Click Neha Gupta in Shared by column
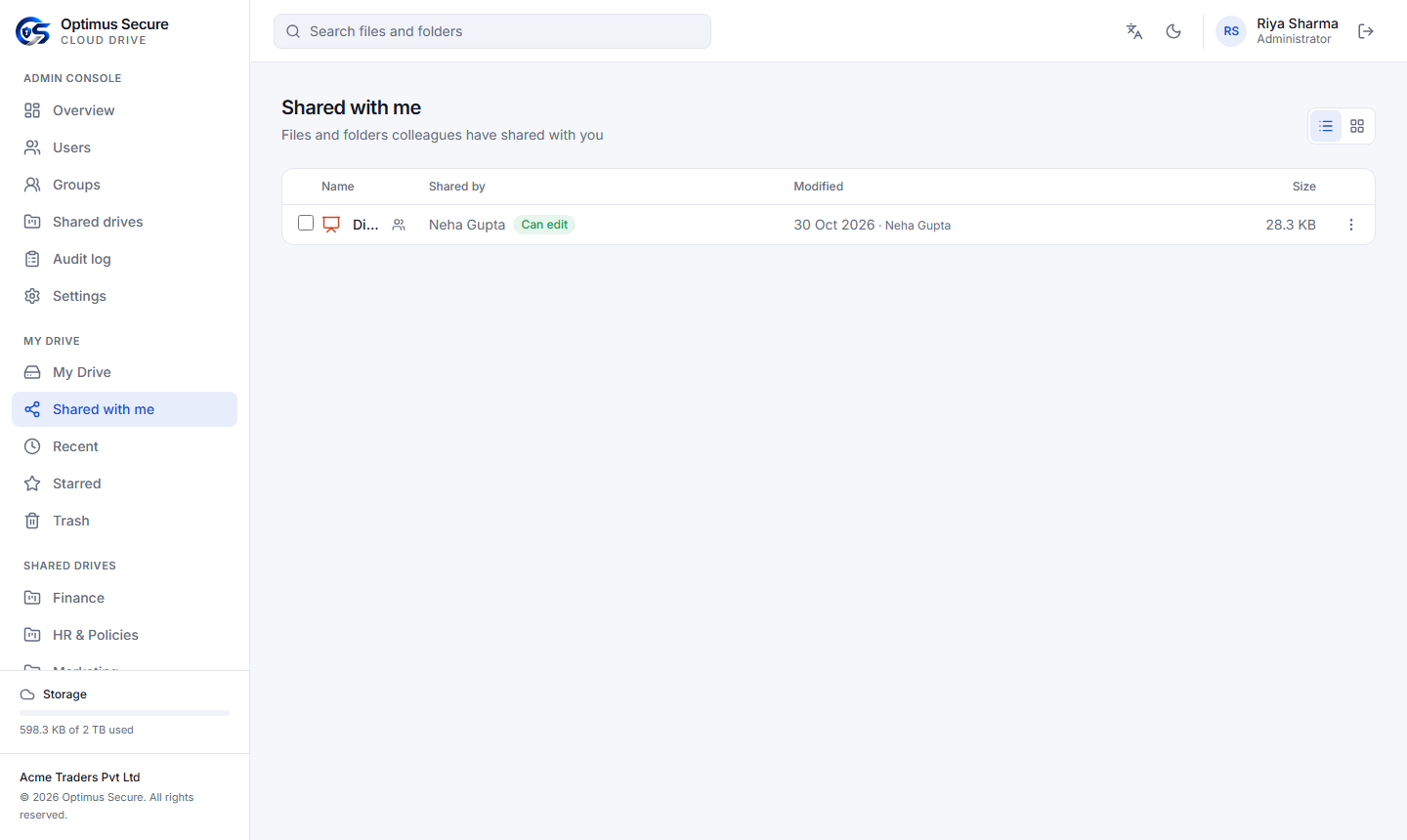Image resolution: width=1407 pixels, height=840 pixels. (x=467, y=225)
